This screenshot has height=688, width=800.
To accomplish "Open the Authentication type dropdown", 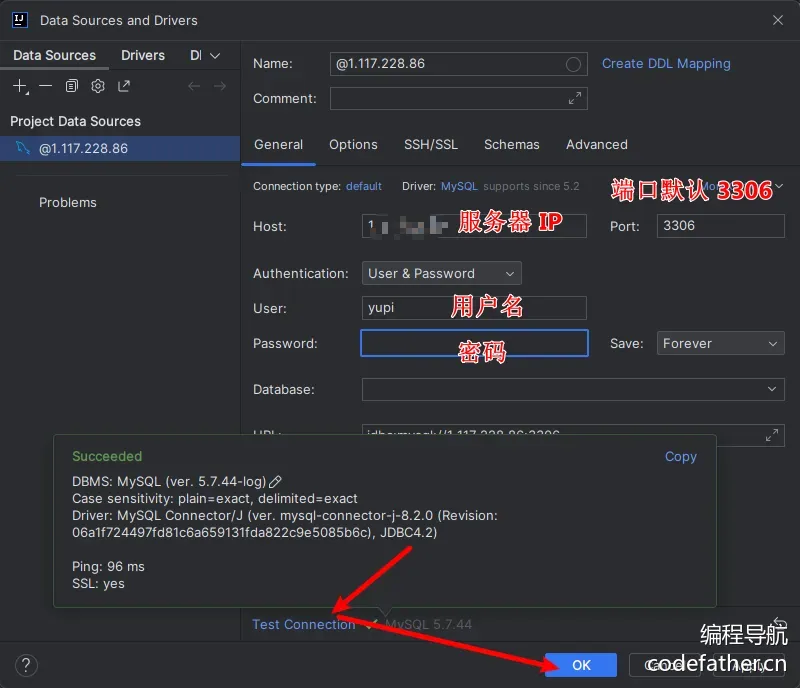I will click(441, 274).
